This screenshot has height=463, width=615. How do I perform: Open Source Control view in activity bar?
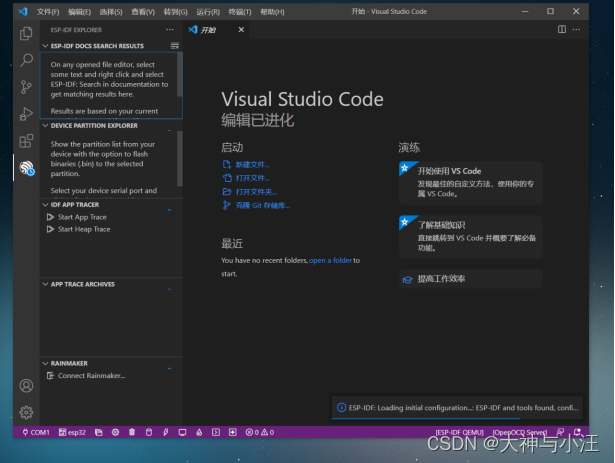click(26, 87)
